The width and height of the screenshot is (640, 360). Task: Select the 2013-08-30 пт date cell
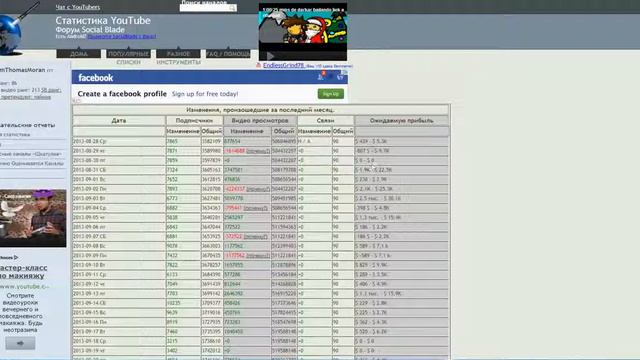(119, 160)
